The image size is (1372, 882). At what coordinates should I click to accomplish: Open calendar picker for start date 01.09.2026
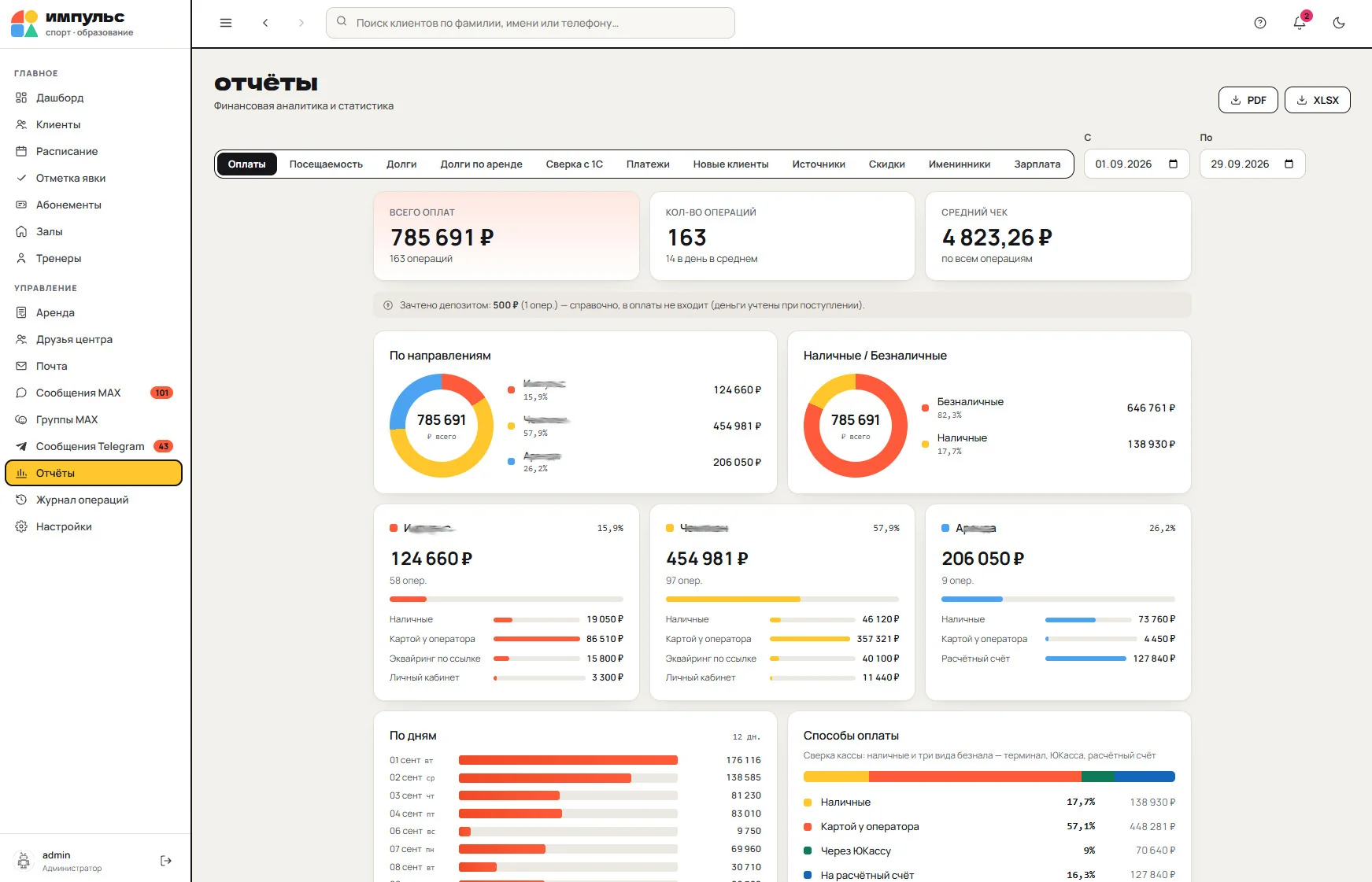1173,164
